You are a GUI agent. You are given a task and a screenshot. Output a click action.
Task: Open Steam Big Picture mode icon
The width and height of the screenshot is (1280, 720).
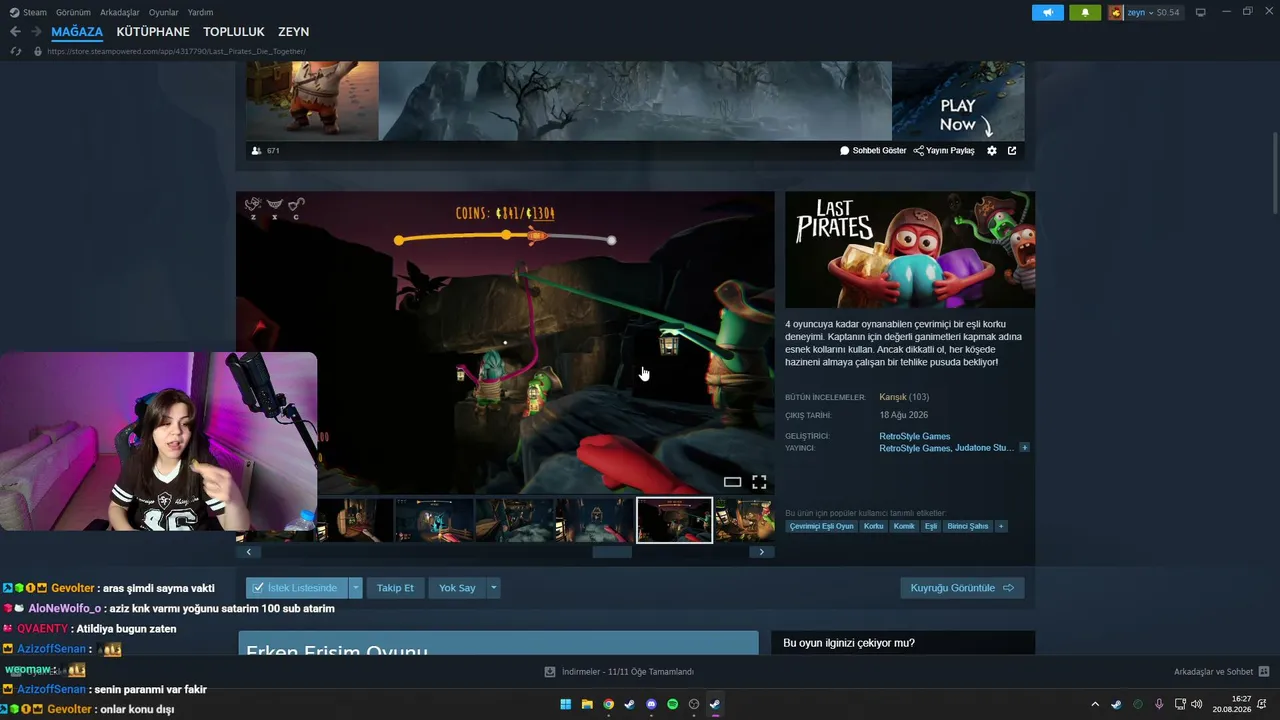click(x=1200, y=12)
